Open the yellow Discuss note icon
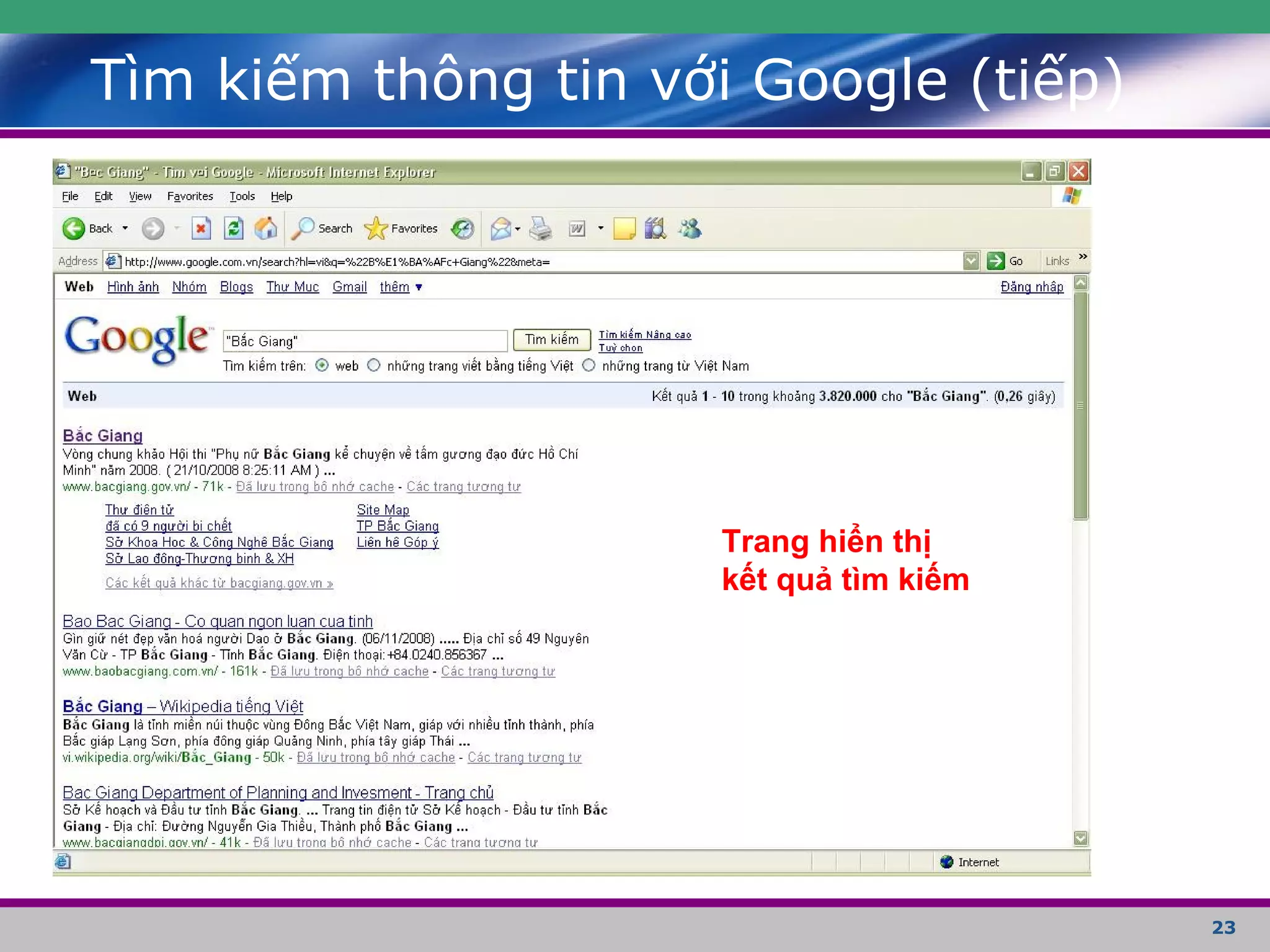1270x952 pixels. coord(624,229)
